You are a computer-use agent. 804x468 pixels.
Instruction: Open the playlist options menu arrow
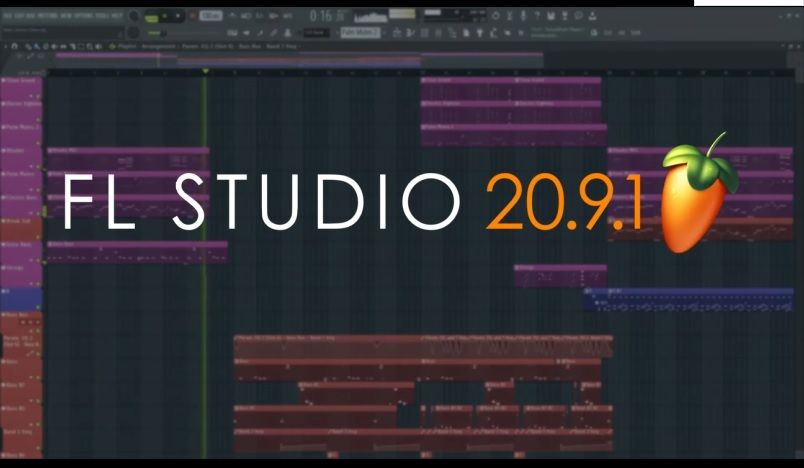point(6,46)
